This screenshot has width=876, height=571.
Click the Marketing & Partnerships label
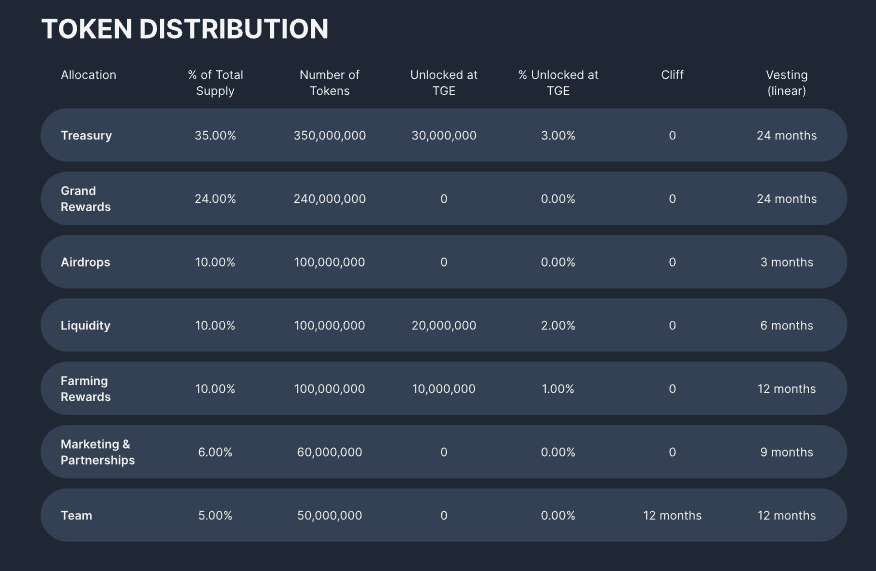97,452
